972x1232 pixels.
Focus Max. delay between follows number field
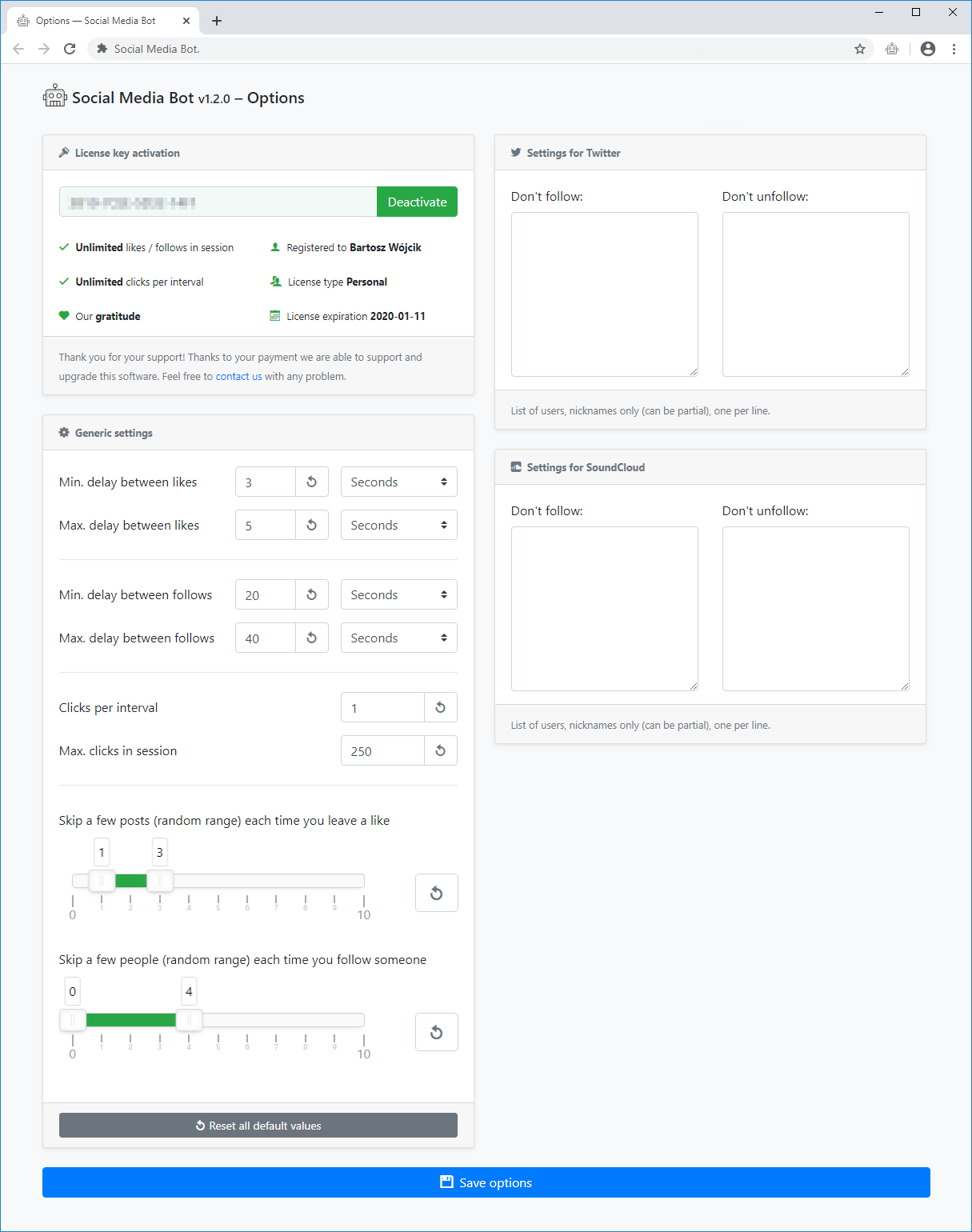click(266, 638)
